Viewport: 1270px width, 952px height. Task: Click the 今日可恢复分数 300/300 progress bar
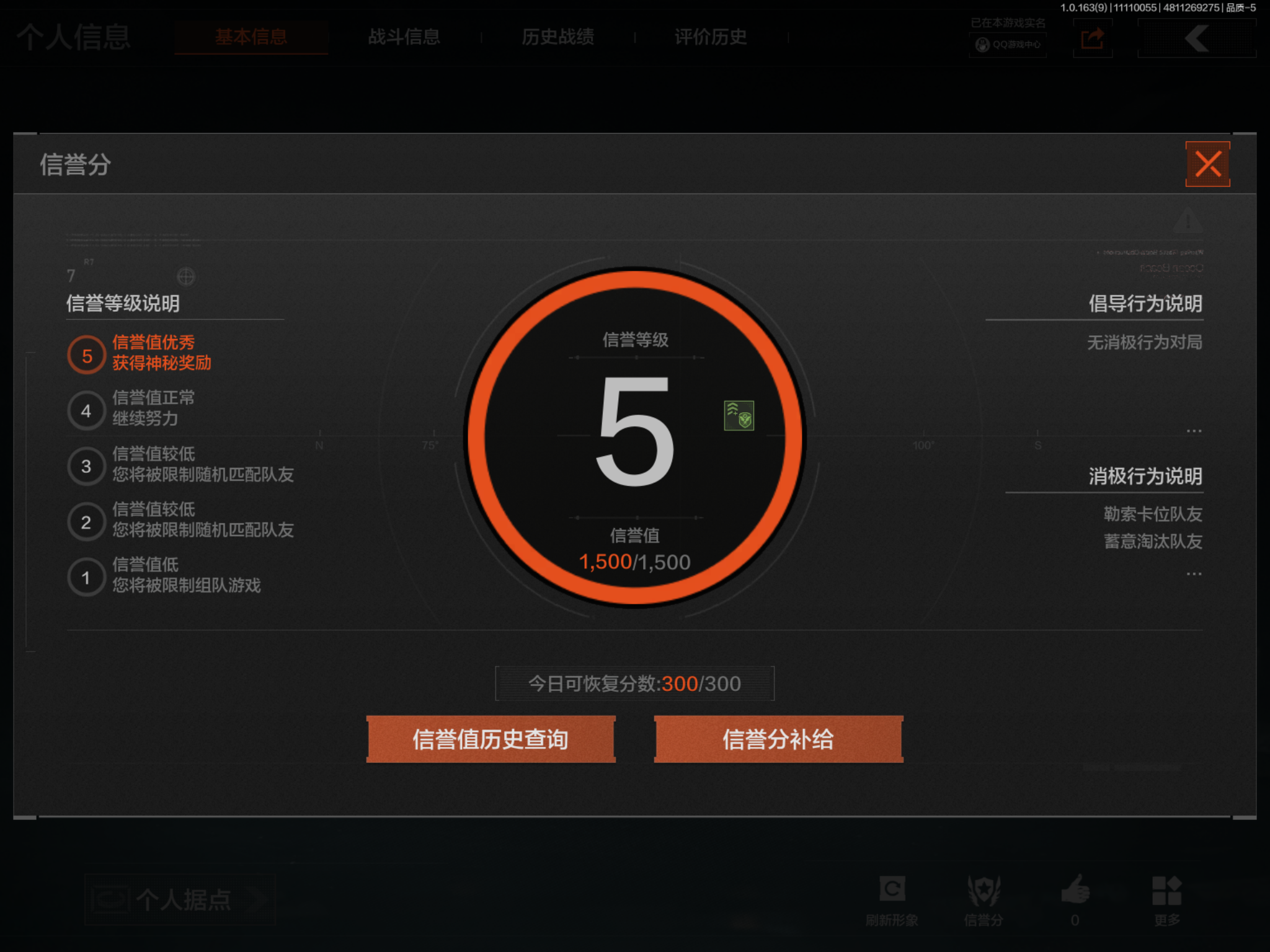click(x=634, y=683)
